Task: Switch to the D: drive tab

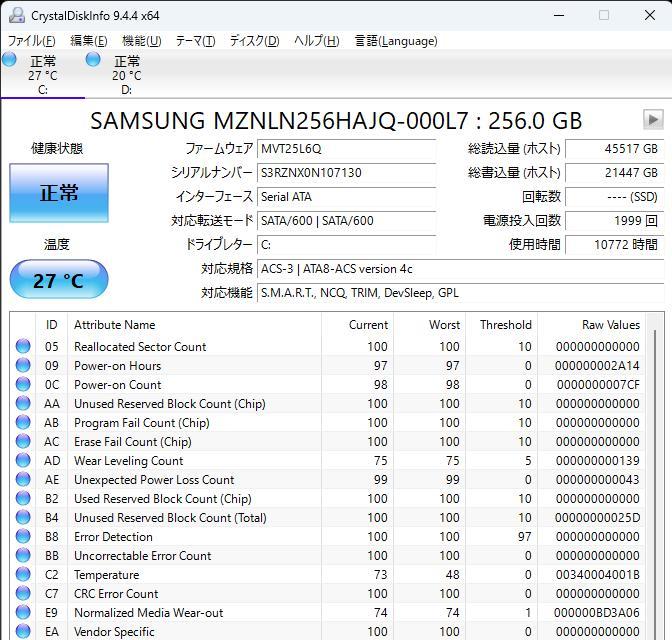Action: [x=126, y=75]
